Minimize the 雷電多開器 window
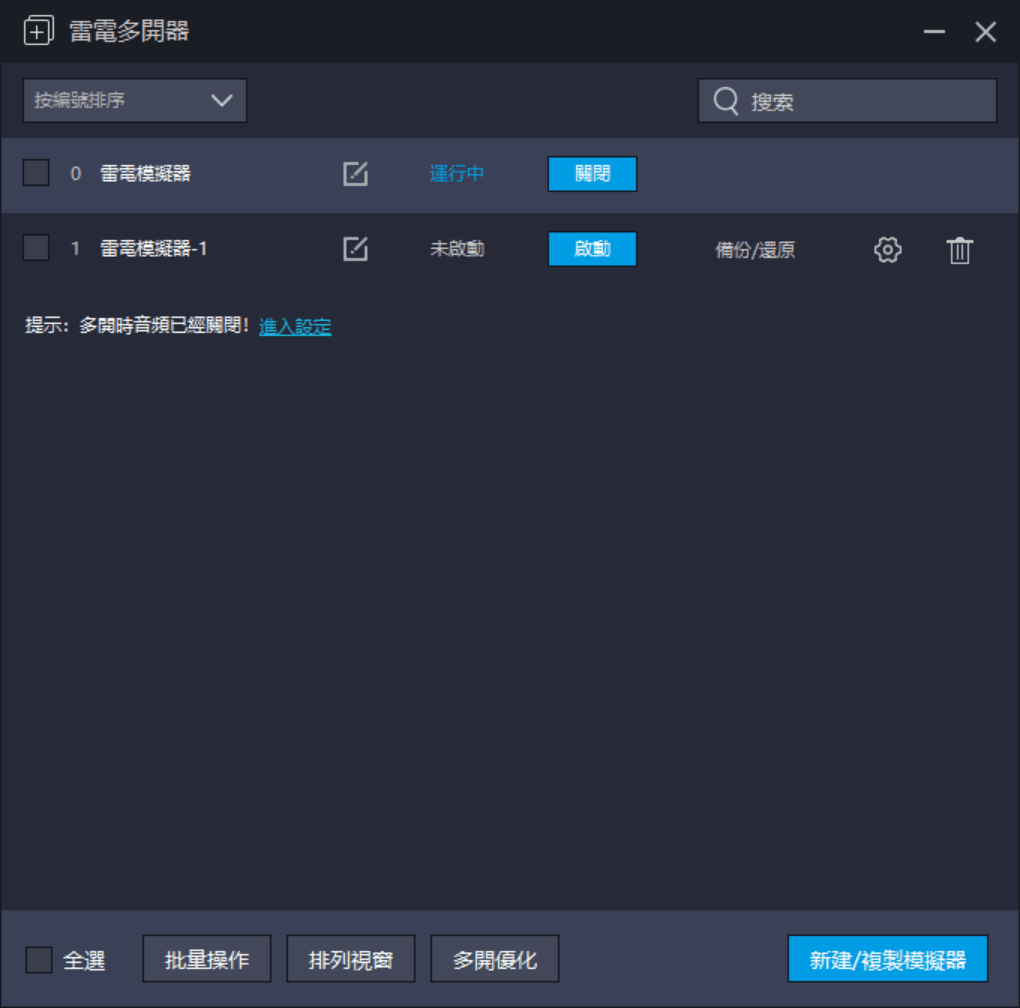The width and height of the screenshot is (1020, 1008). coord(934,31)
